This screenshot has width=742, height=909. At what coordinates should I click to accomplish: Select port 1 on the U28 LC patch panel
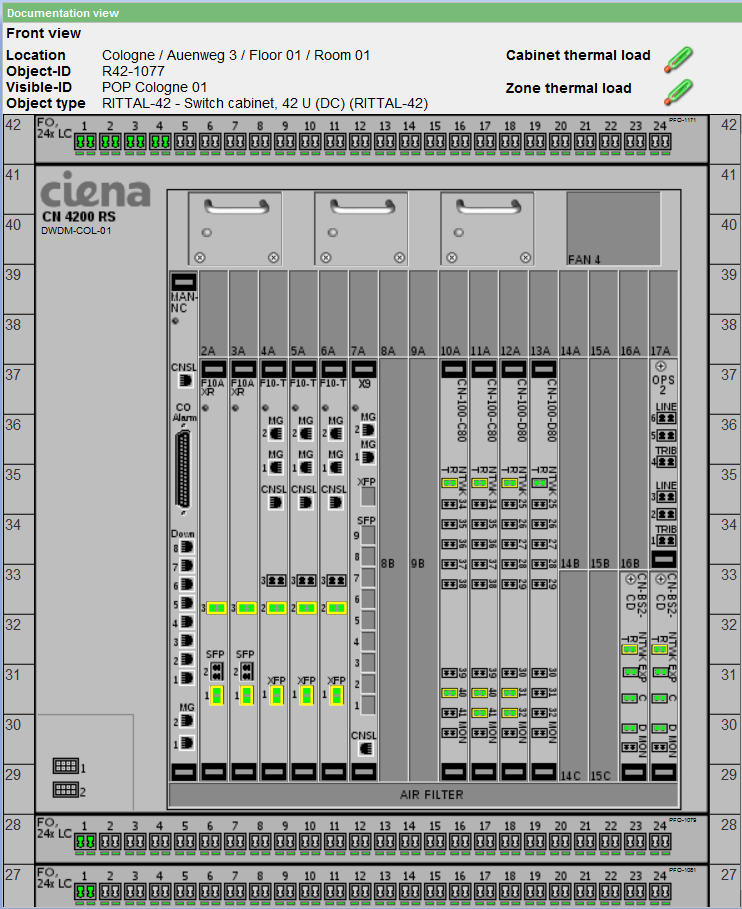coord(85,842)
